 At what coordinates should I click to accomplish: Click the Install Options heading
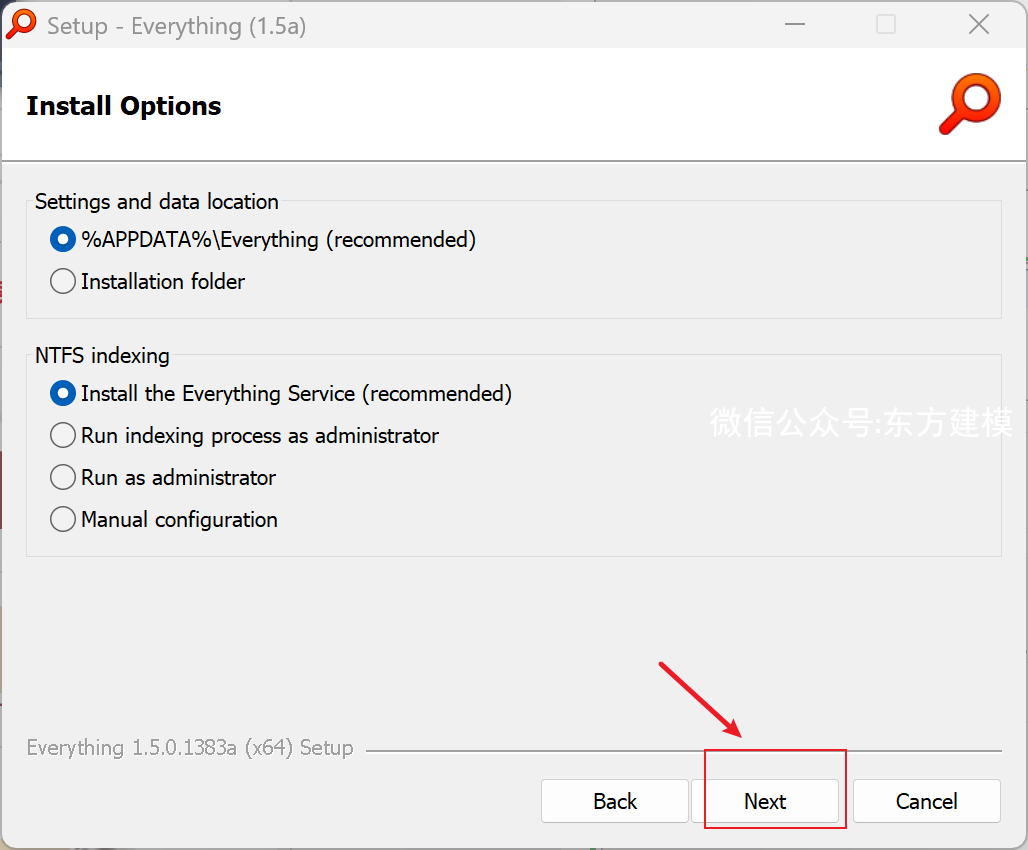[x=124, y=106]
